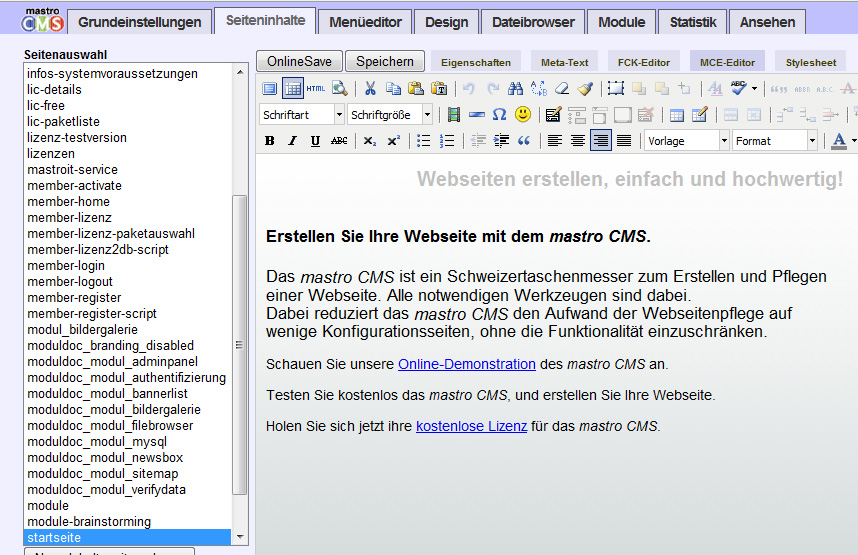Click the insert form icon

click(553, 115)
